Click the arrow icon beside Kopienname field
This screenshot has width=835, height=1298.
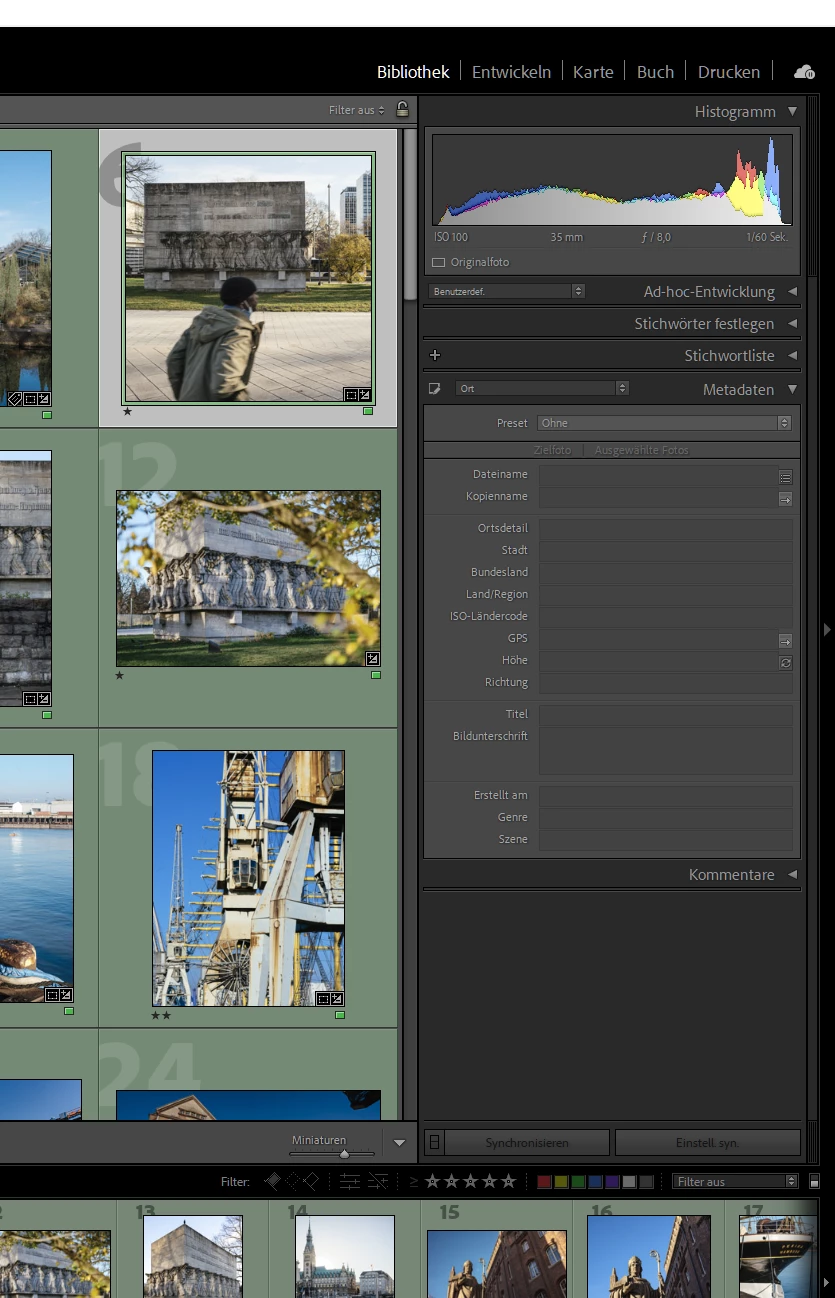tap(785, 498)
